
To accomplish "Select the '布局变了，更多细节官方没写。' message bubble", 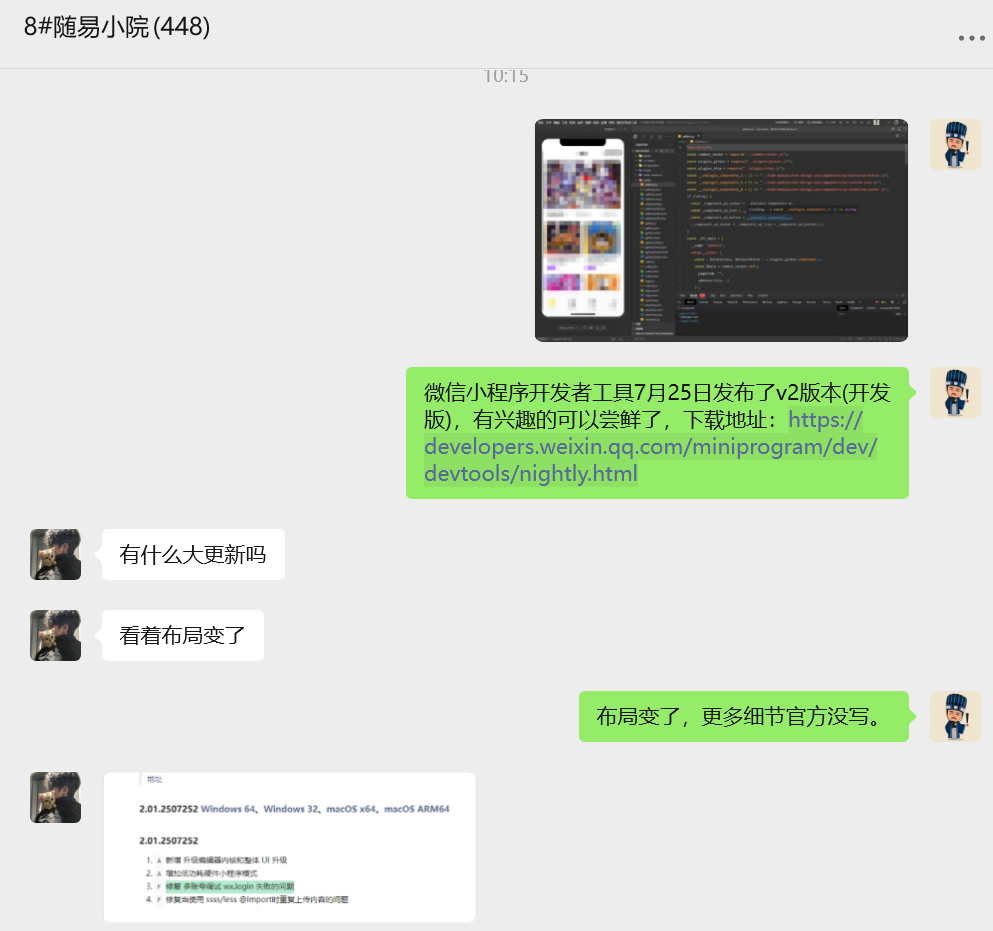I will click(x=743, y=716).
